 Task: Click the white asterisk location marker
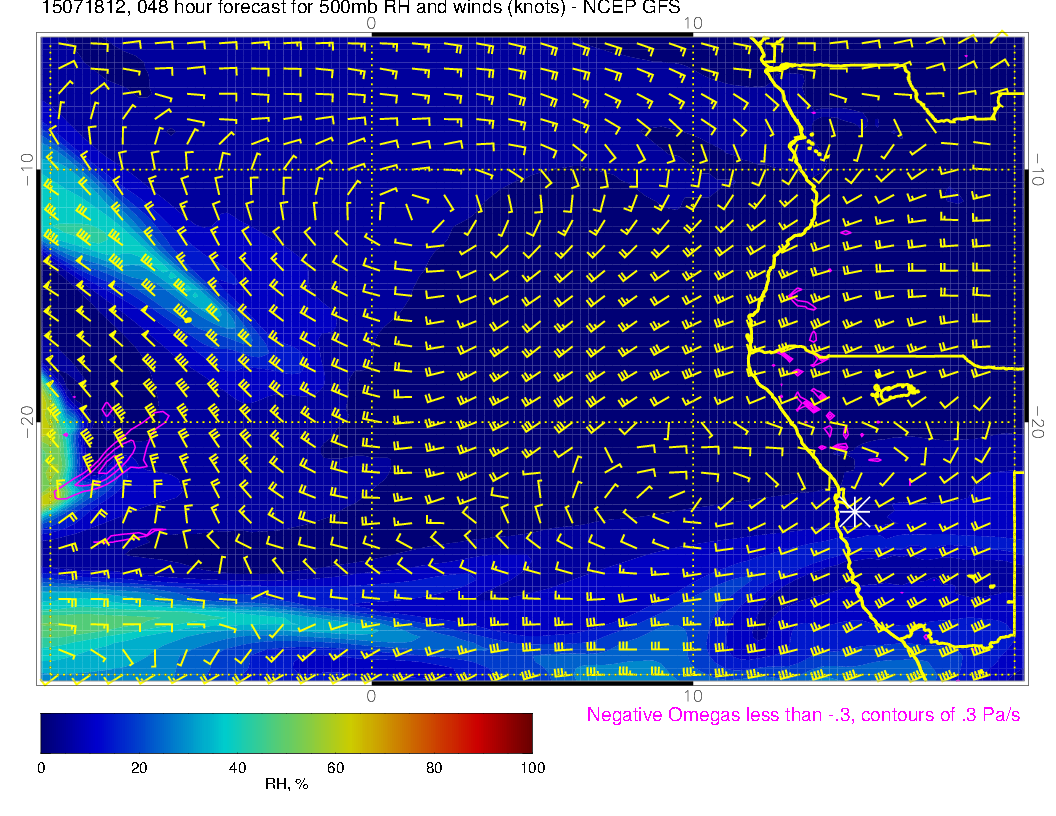pyautogui.click(x=853, y=512)
